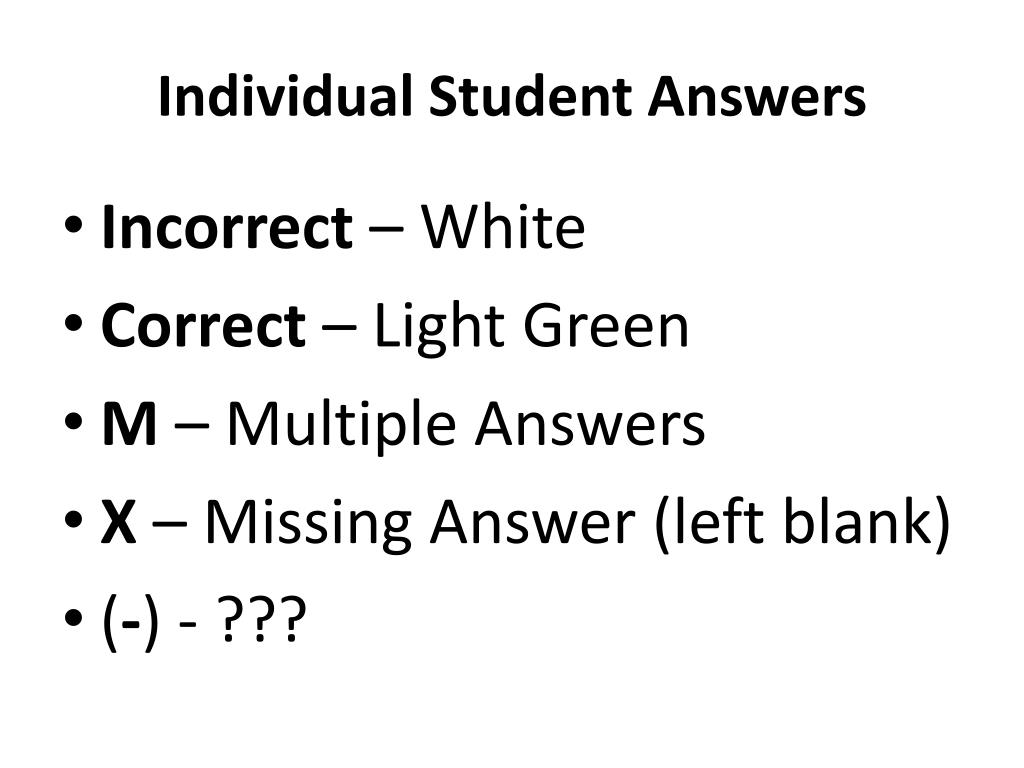Image resolution: width=1024 pixels, height=768 pixels.
Task: Select the bold letter X
Action: (119, 522)
